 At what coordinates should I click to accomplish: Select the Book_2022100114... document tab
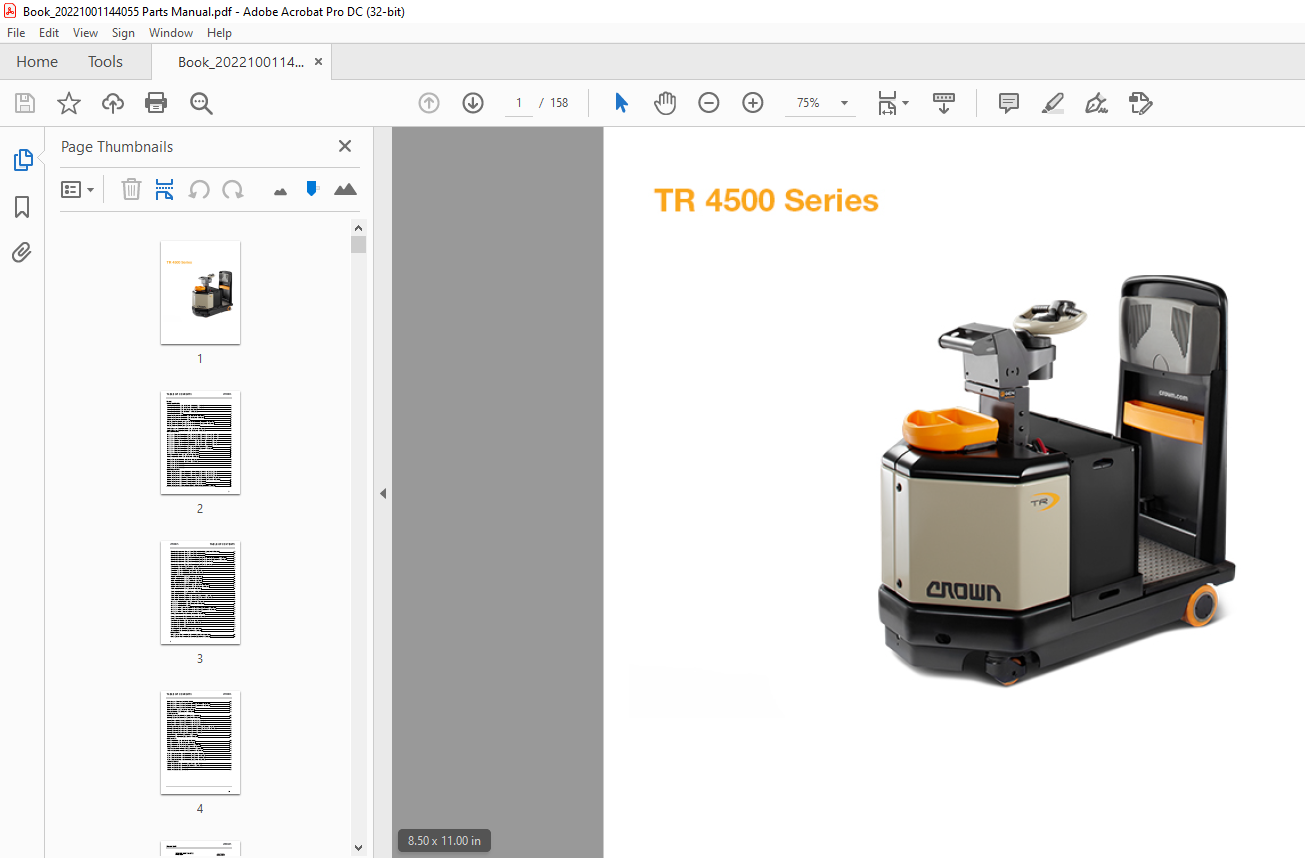[x=240, y=62]
